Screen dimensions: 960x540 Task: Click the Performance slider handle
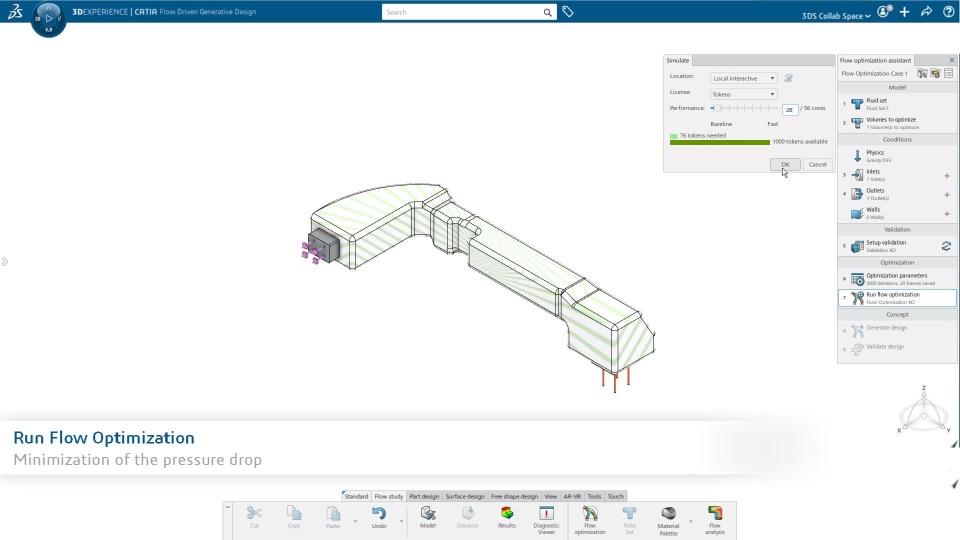tap(718, 108)
